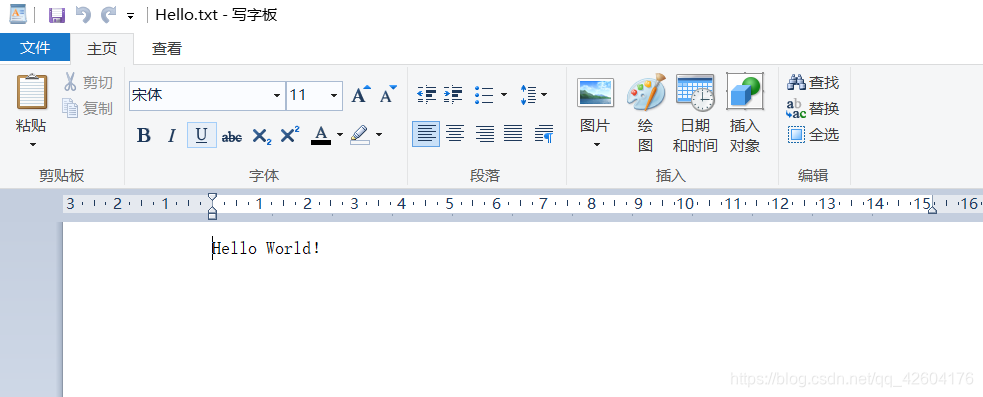
Task: Switch to the 主页 (Home) tab
Action: (x=102, y=48)
